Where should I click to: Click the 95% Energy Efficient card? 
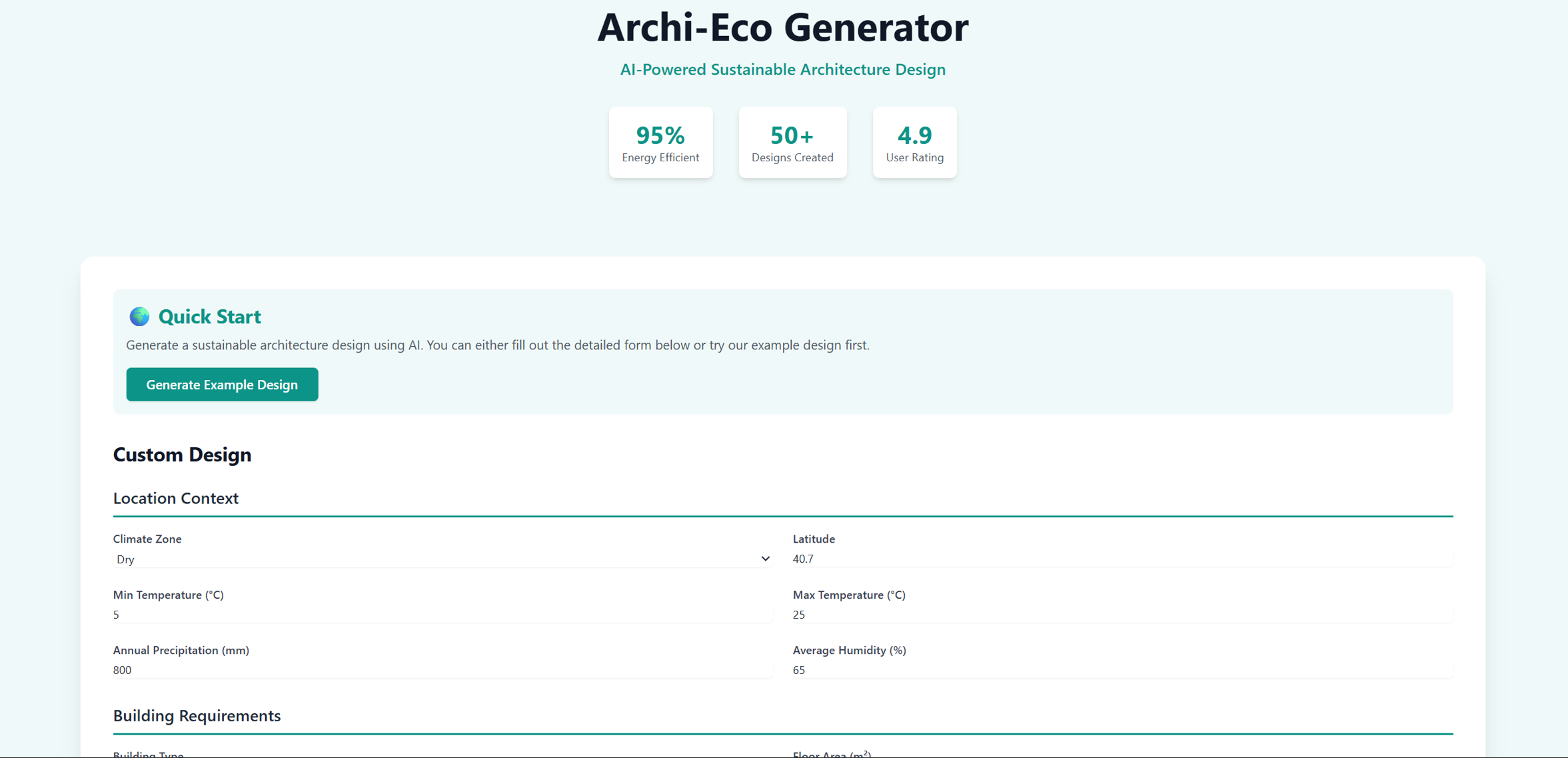point(660,143)
